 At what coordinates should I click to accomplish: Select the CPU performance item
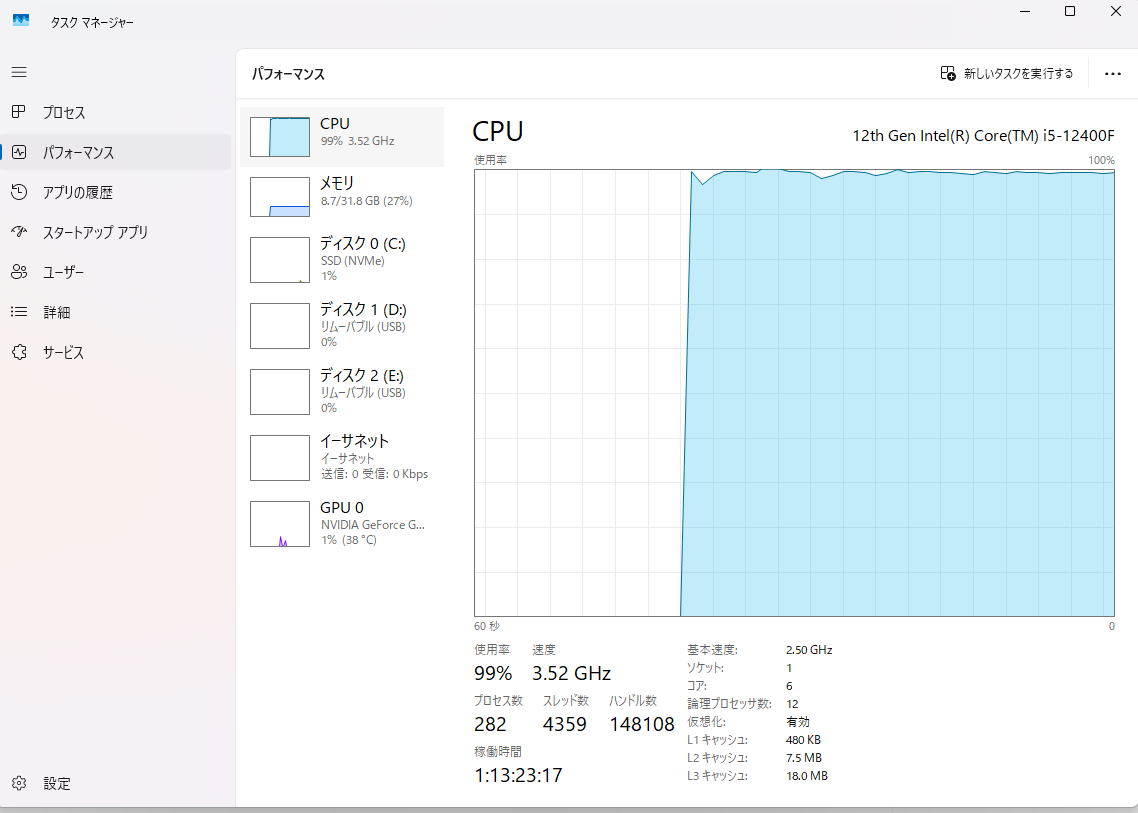click(342, 136)
